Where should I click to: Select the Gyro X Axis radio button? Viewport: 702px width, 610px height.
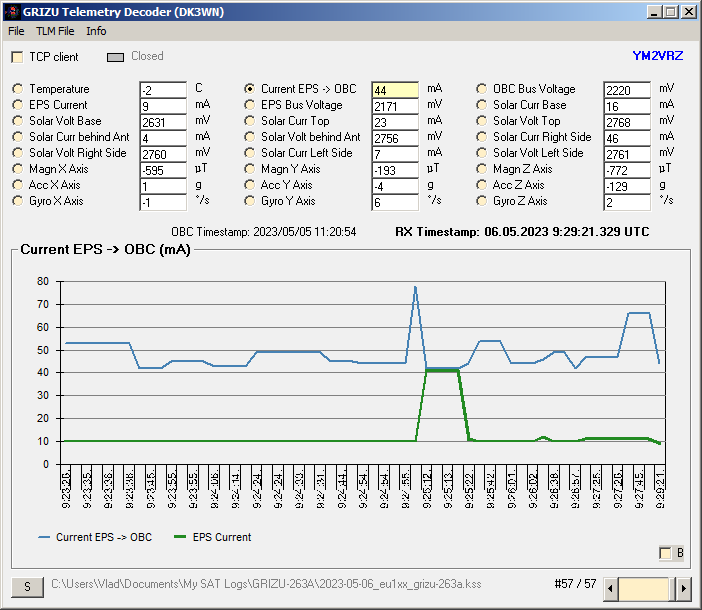pyautogui.click(x=17, y=201)
